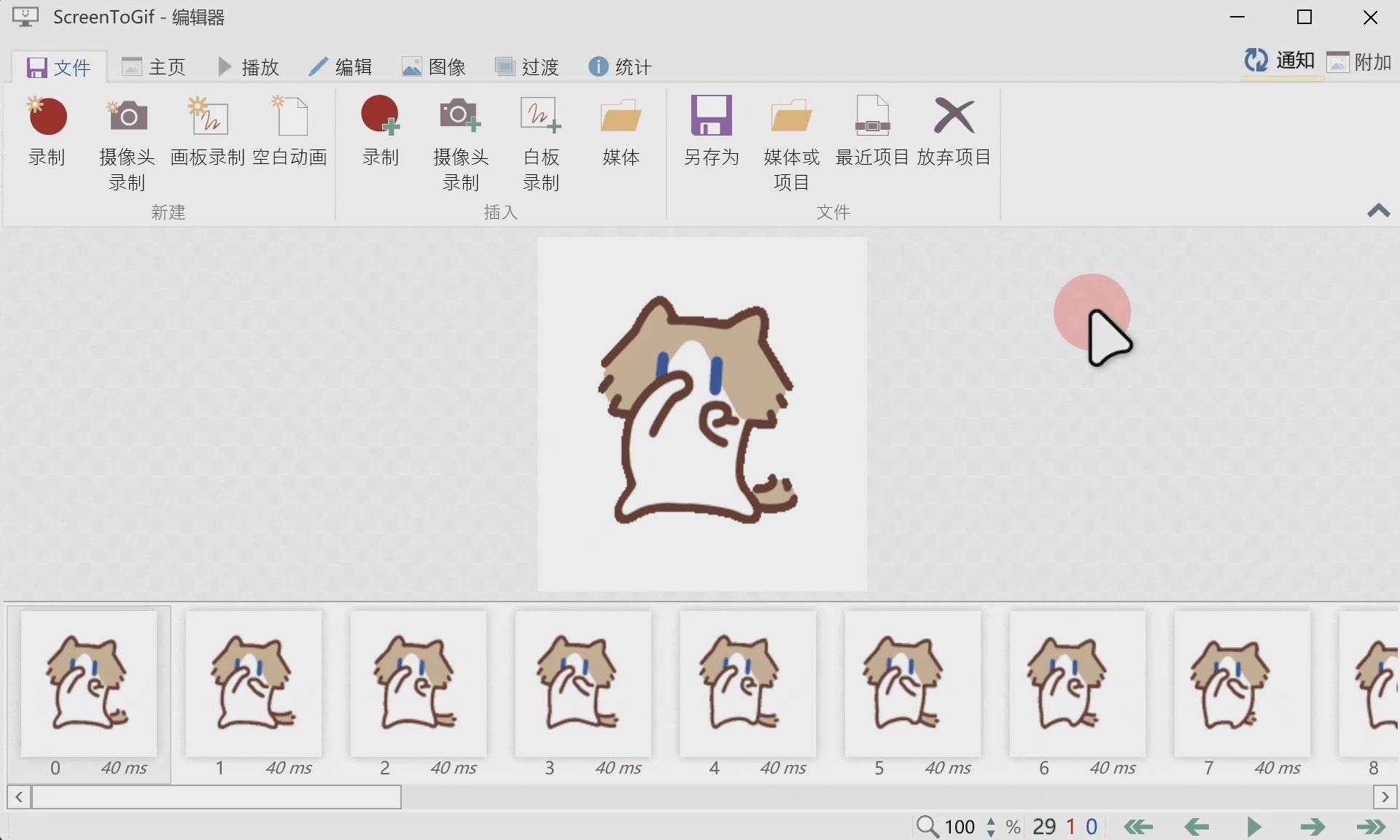Open the 统计 tab

click(621, 67)
